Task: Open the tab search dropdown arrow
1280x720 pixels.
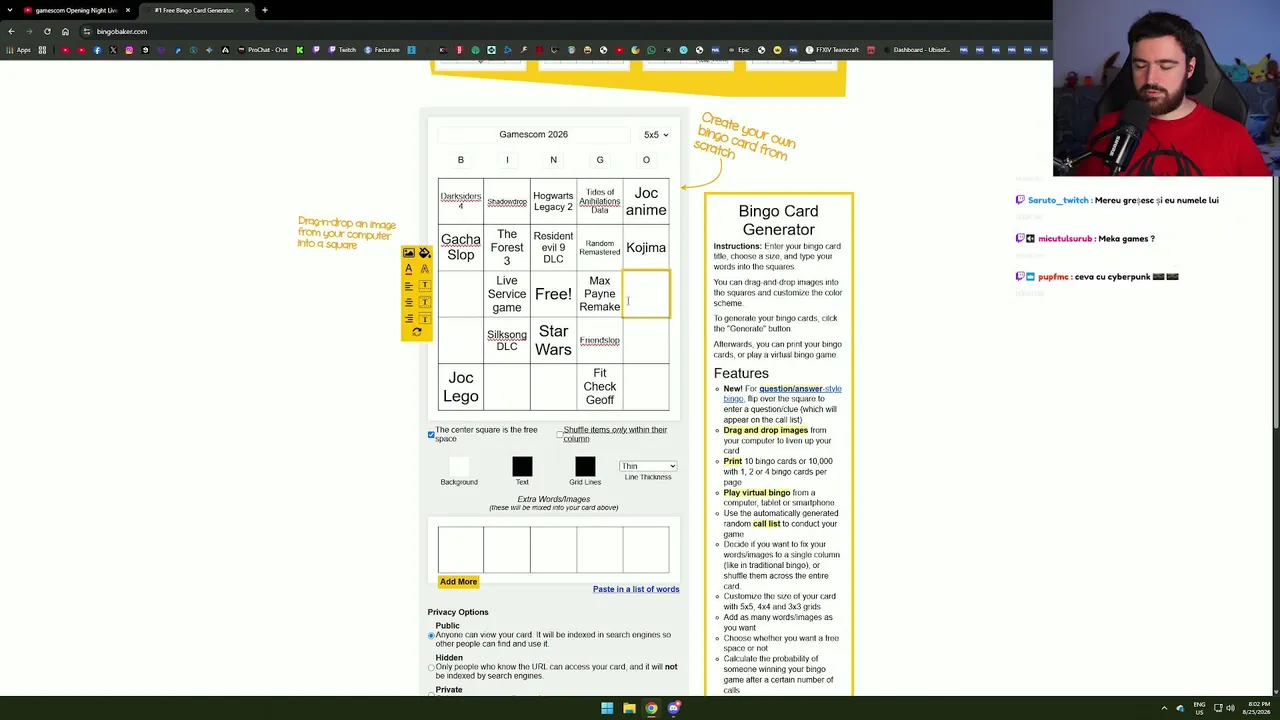Action: tap(10, 10)
